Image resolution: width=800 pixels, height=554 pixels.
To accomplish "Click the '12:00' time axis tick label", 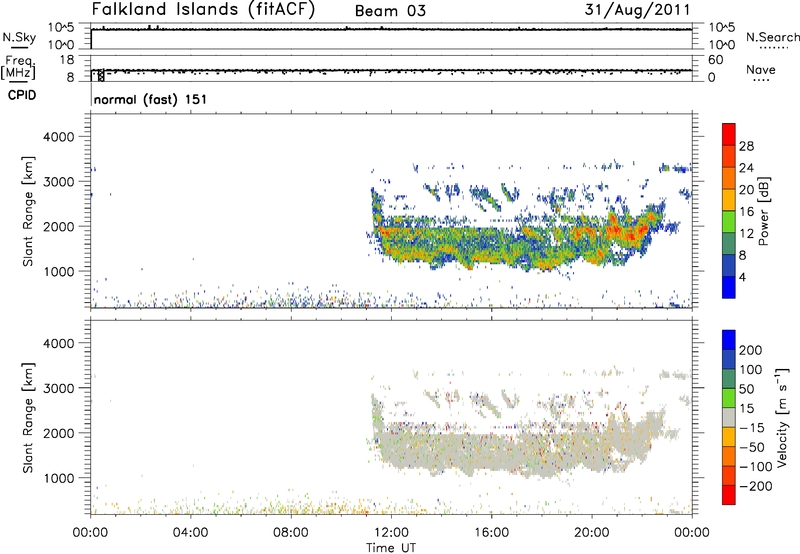I will [x=391, y=533].
